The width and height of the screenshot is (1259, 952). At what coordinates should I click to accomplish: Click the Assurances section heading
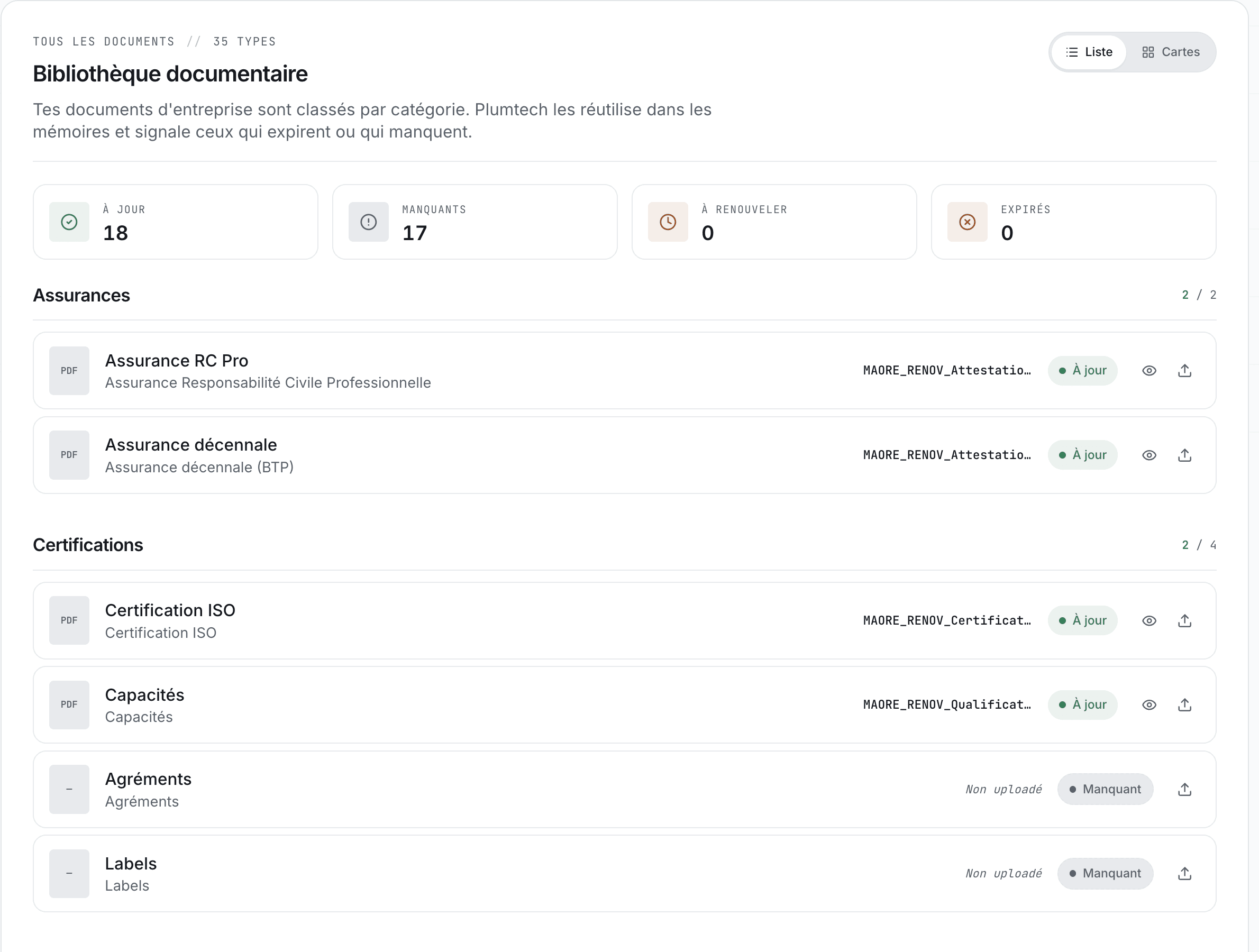[81, 295]
